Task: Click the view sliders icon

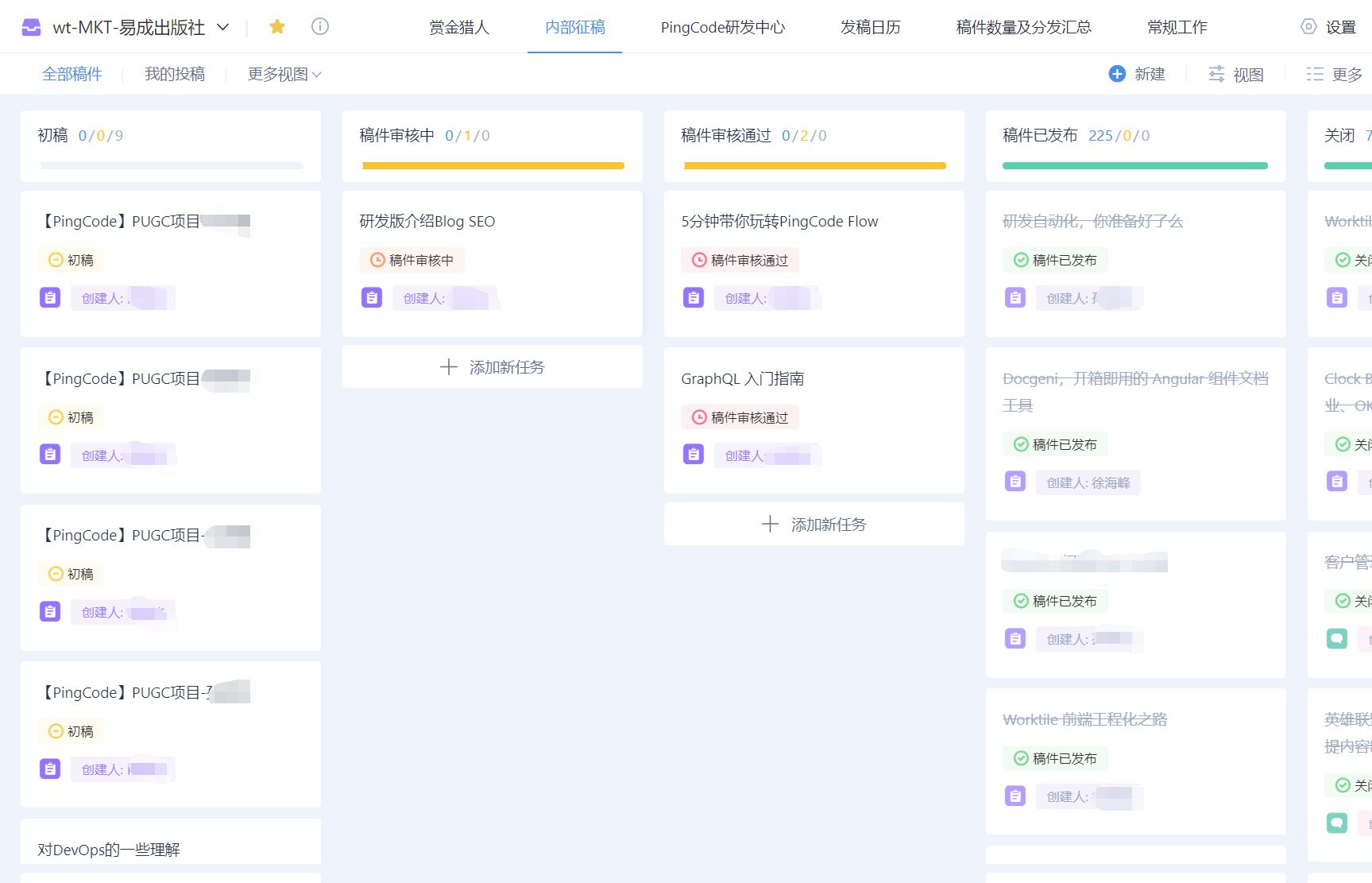Action: 1216,74
